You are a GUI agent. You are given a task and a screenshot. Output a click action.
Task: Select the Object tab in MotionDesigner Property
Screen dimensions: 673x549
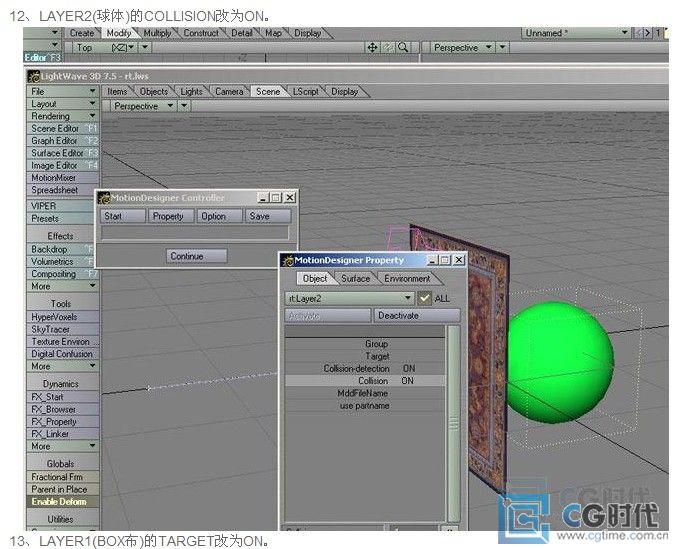[x=315, y=279]
